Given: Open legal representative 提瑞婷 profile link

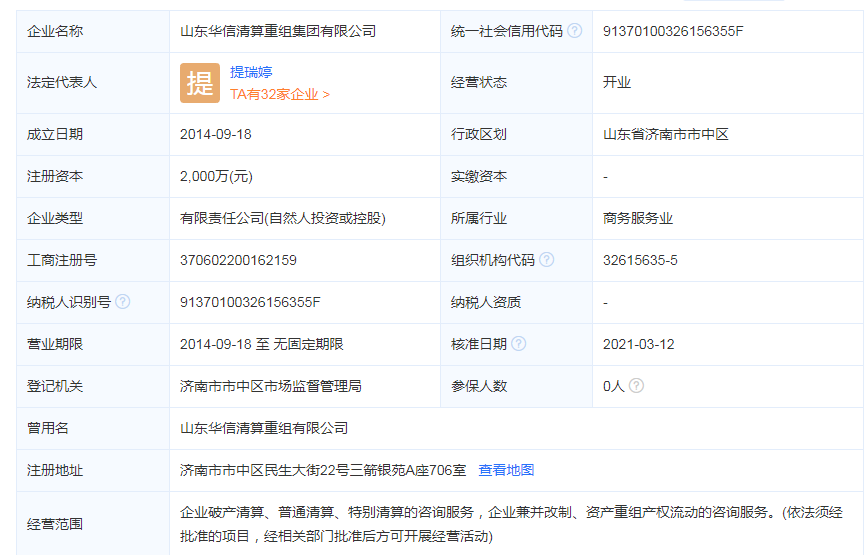Looking at the screenshot, I should pos(251,72).
